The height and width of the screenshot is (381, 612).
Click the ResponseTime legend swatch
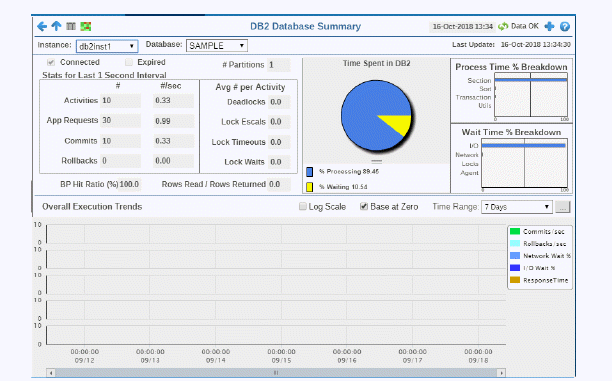(x=515, y=280)
